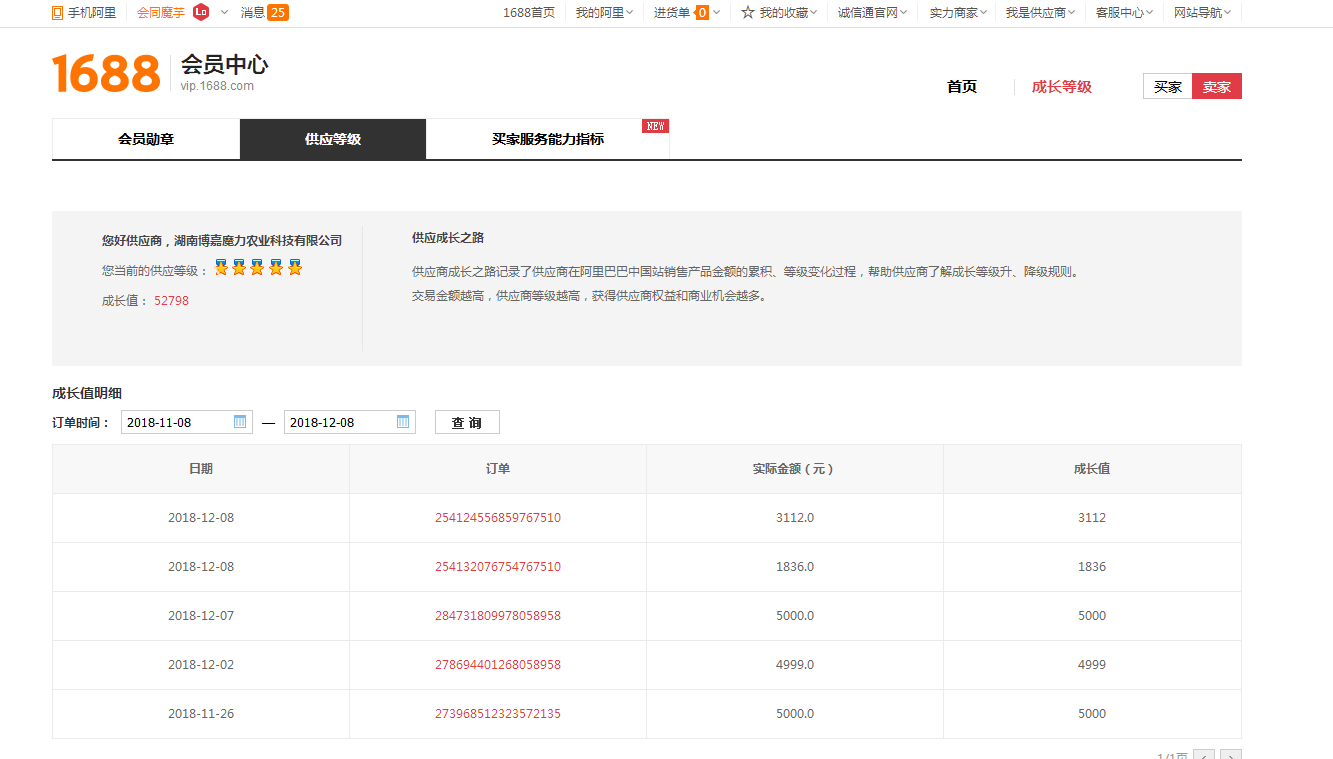
Task: Click the end date field 2018-12-08
Action: click(x=350, y=422)
